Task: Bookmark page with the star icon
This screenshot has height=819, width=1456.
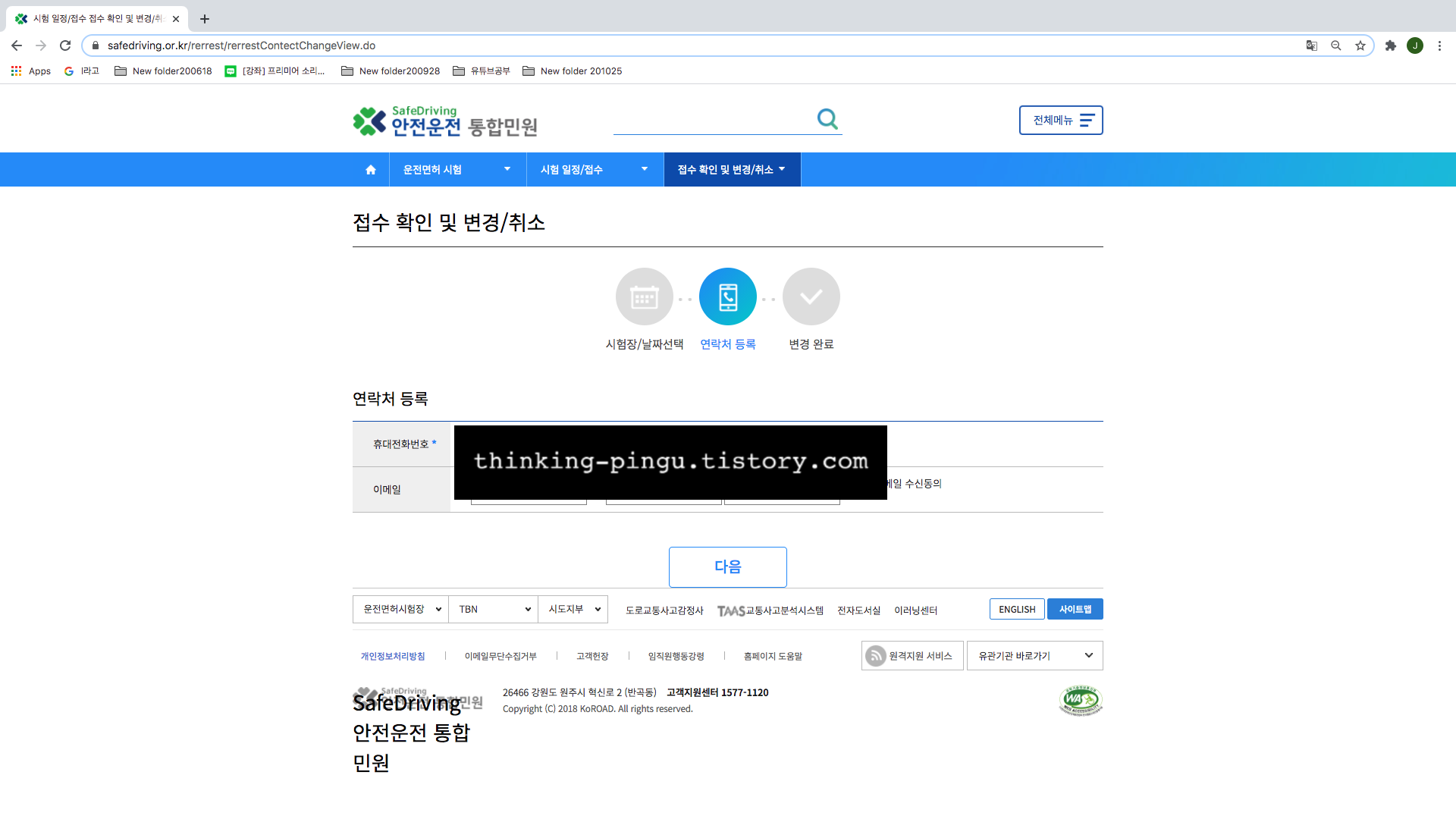Action: (1360, 45)
